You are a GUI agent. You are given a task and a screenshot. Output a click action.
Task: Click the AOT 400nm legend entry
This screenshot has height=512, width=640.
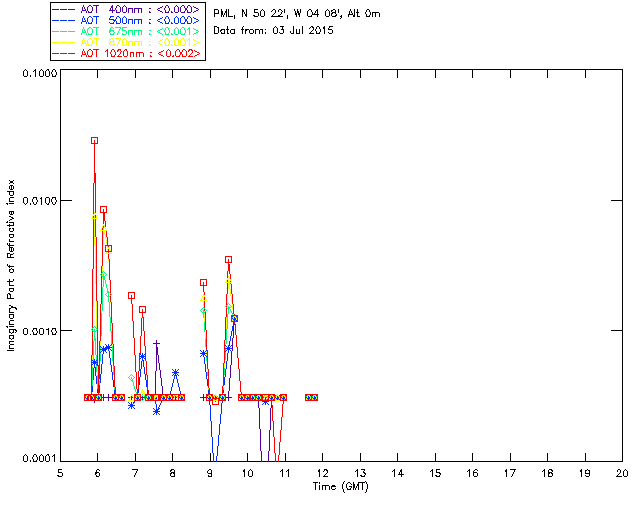click(x=127, y=9)
